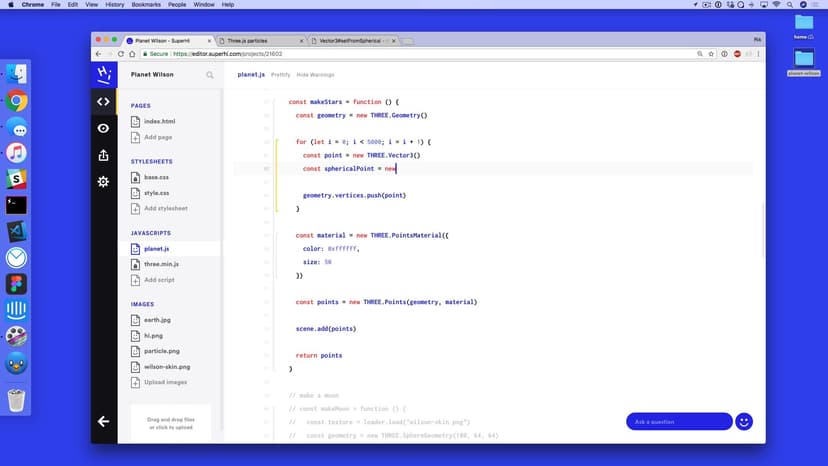The width and height of the screenshot is (828, 466).
Task: Click the share export icon in sidebar
Action: (103, 155)
